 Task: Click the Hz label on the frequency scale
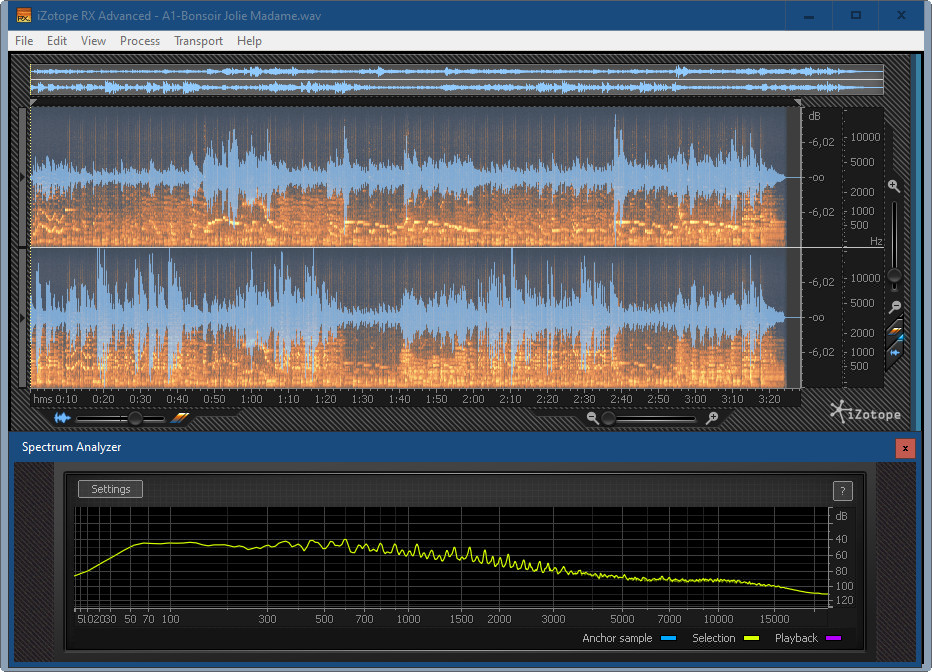(876, 241)
